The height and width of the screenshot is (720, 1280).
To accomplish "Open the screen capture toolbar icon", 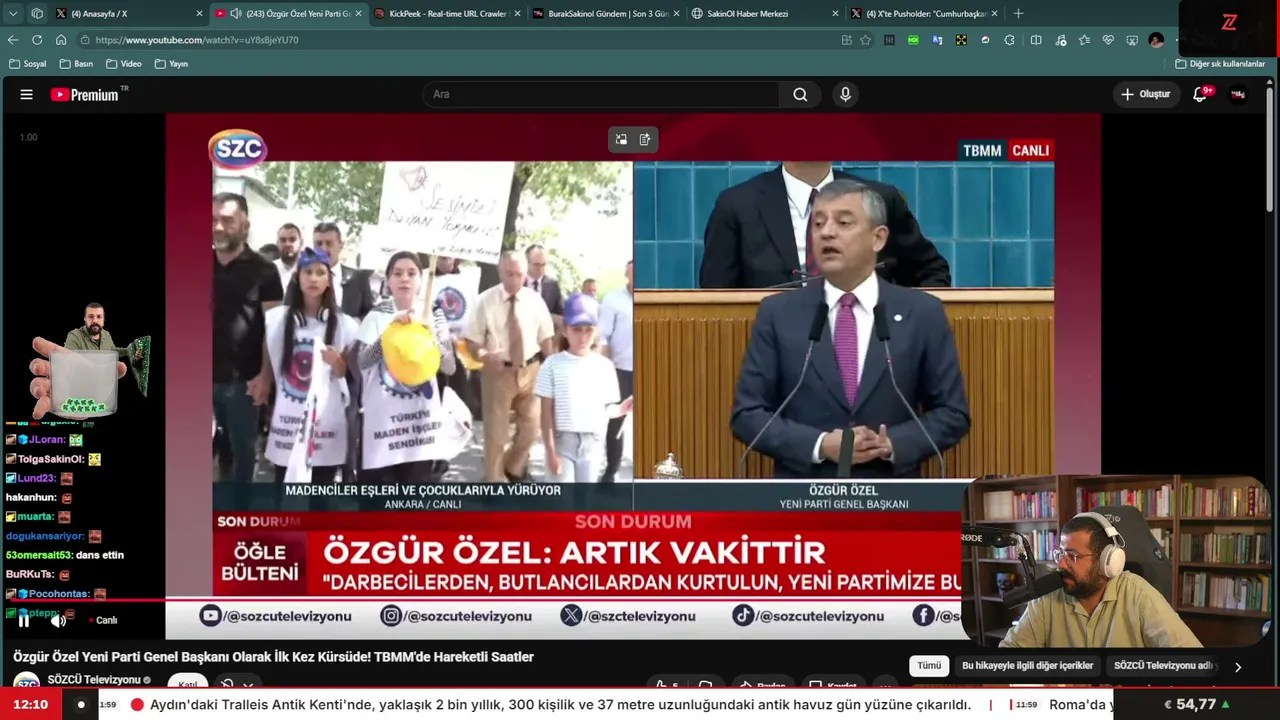I will point(1132,40).
